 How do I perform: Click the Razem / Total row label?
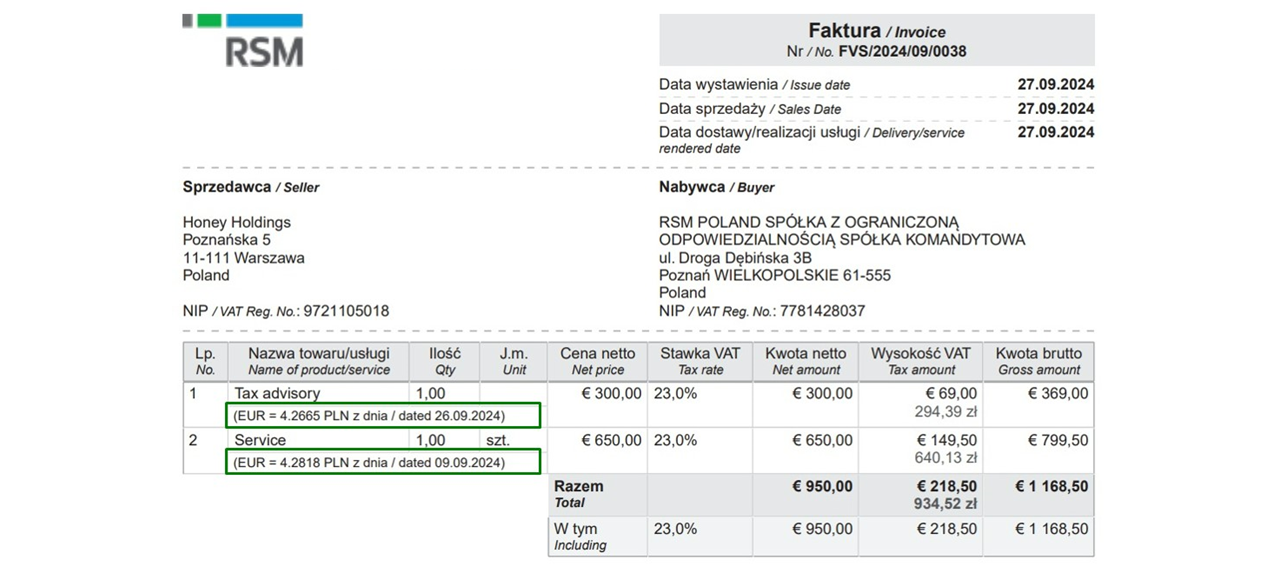pos(579,494)
